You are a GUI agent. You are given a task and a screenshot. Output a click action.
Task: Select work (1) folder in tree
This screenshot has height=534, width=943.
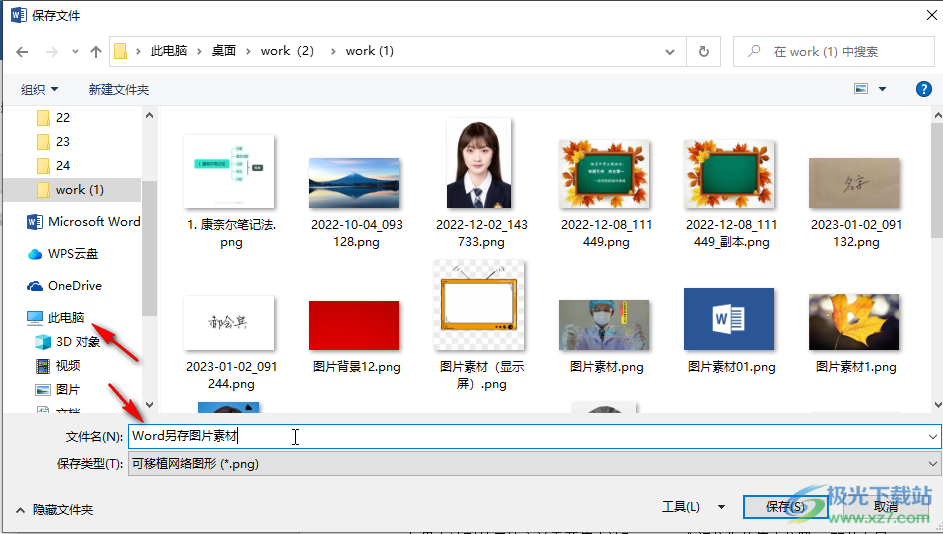click(72, 190)
